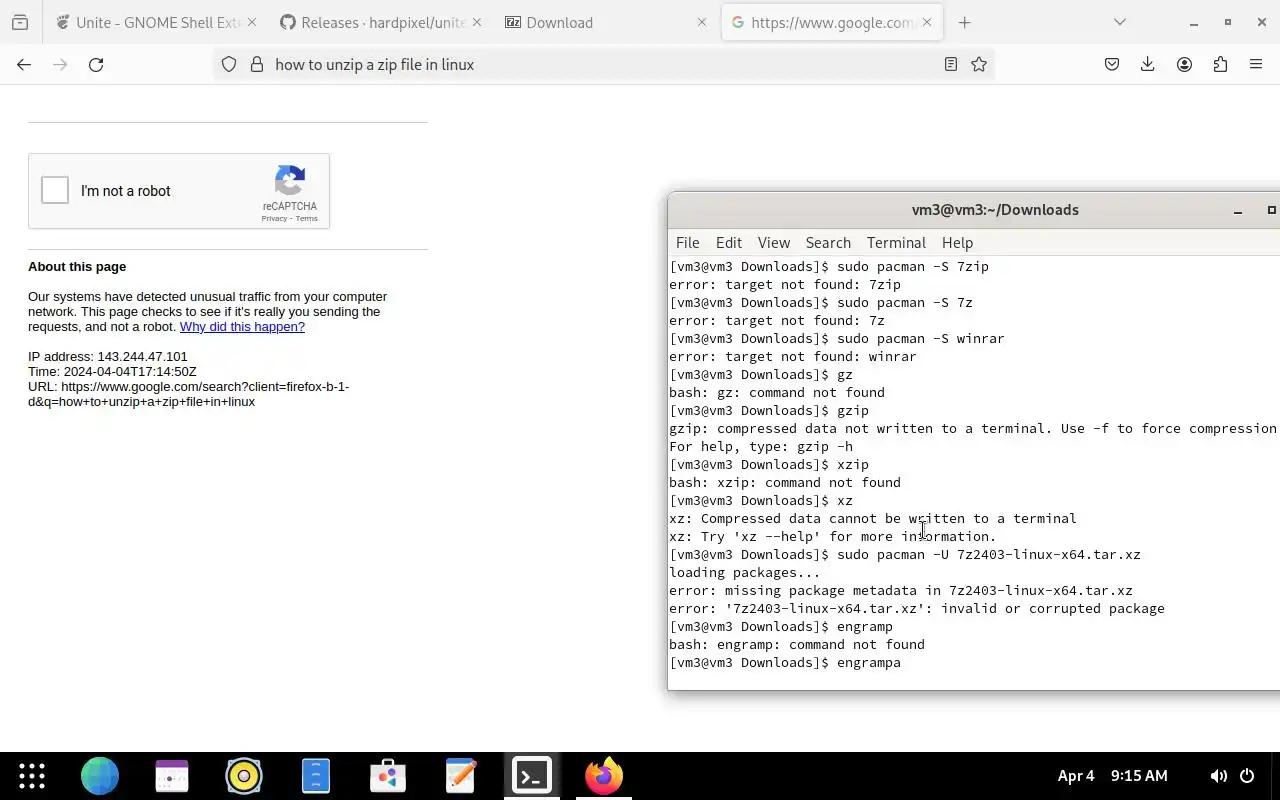This screenshot has width=1280, height=800.
Task: Switch to Firefox in the dock
Action: [604, 776]
